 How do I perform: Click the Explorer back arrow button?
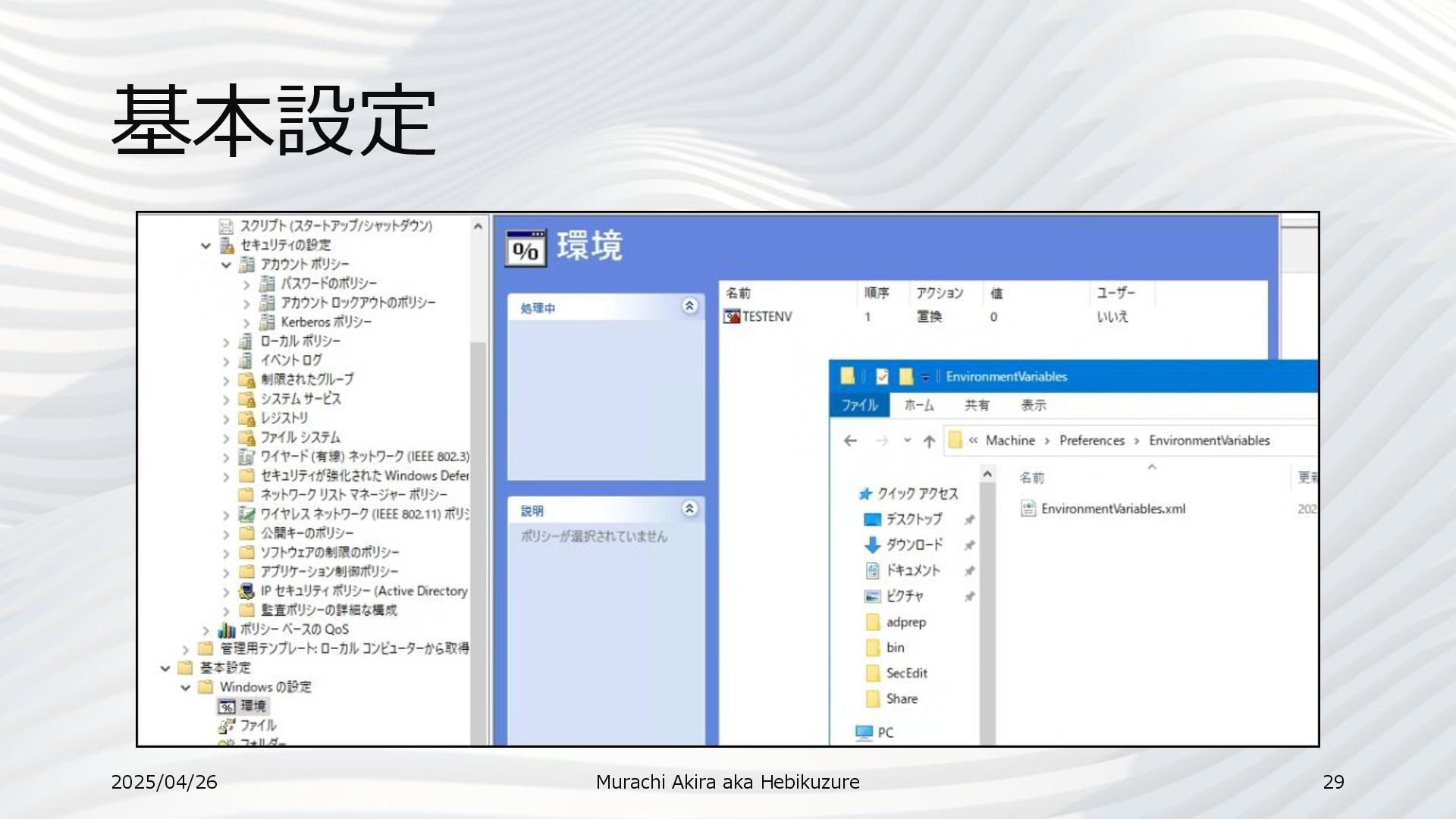850,441
